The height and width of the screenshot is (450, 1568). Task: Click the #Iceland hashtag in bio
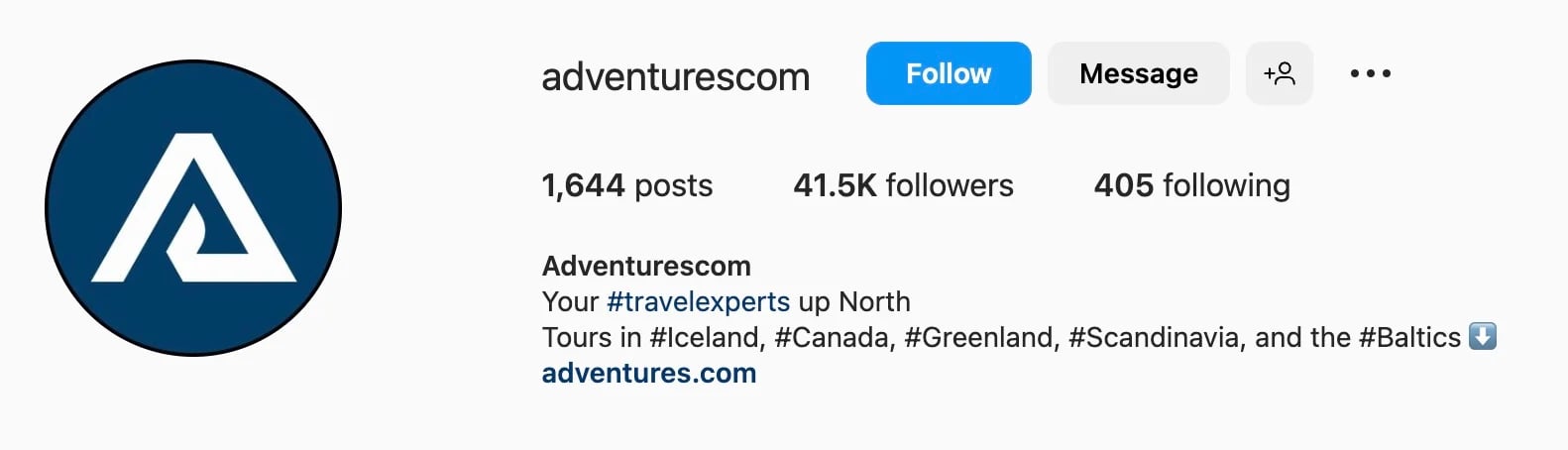707,338
